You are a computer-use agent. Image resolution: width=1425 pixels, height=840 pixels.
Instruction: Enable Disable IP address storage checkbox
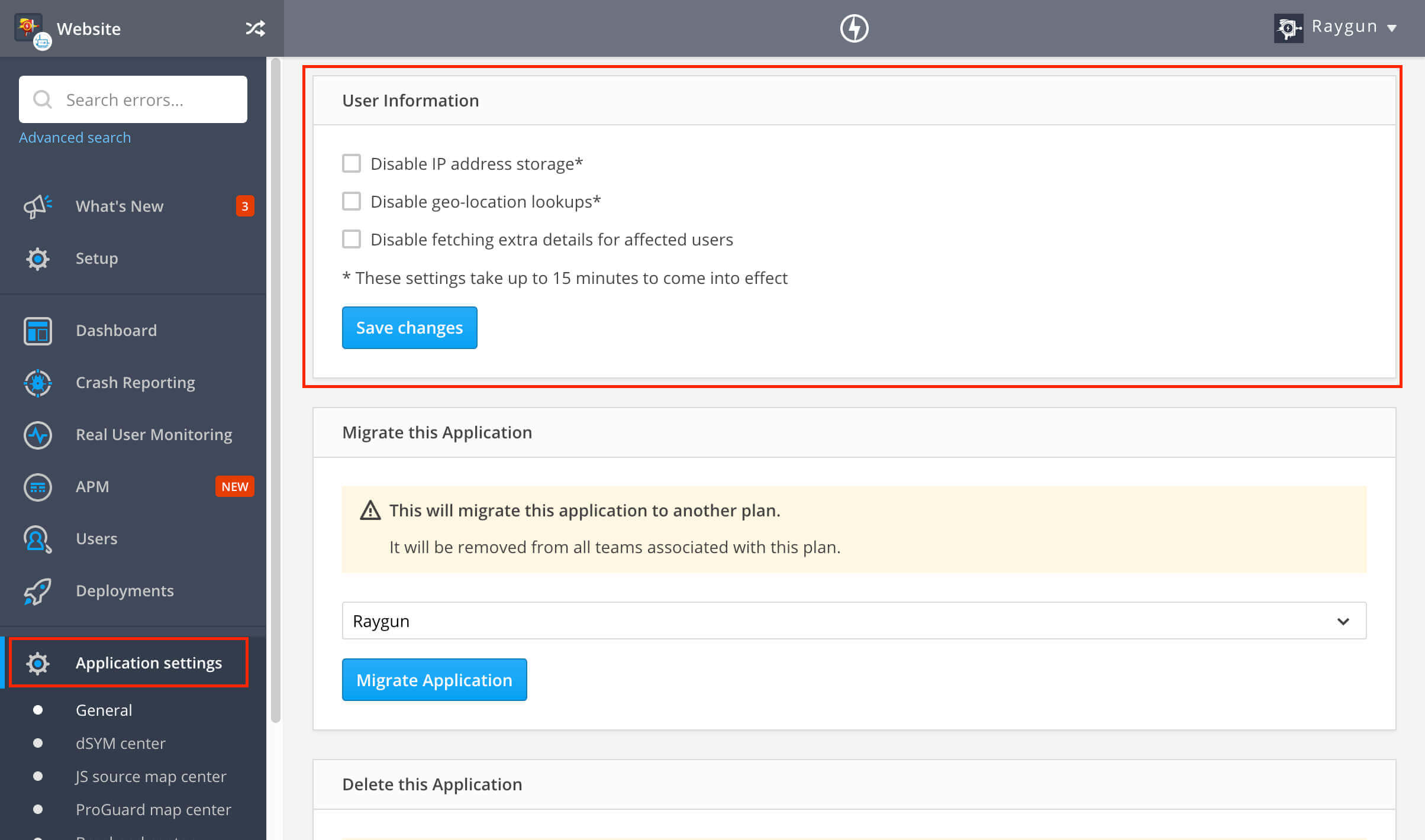pyautogui.click(x=352, y=163)
